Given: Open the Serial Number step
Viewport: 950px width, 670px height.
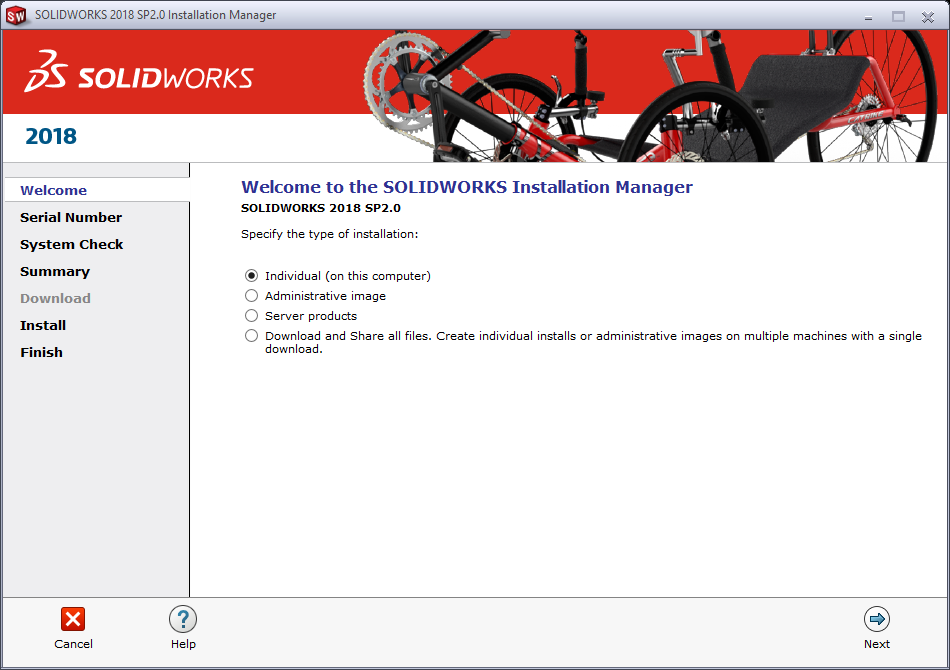Looking at the screenshot, I should (x=71, y=217).
